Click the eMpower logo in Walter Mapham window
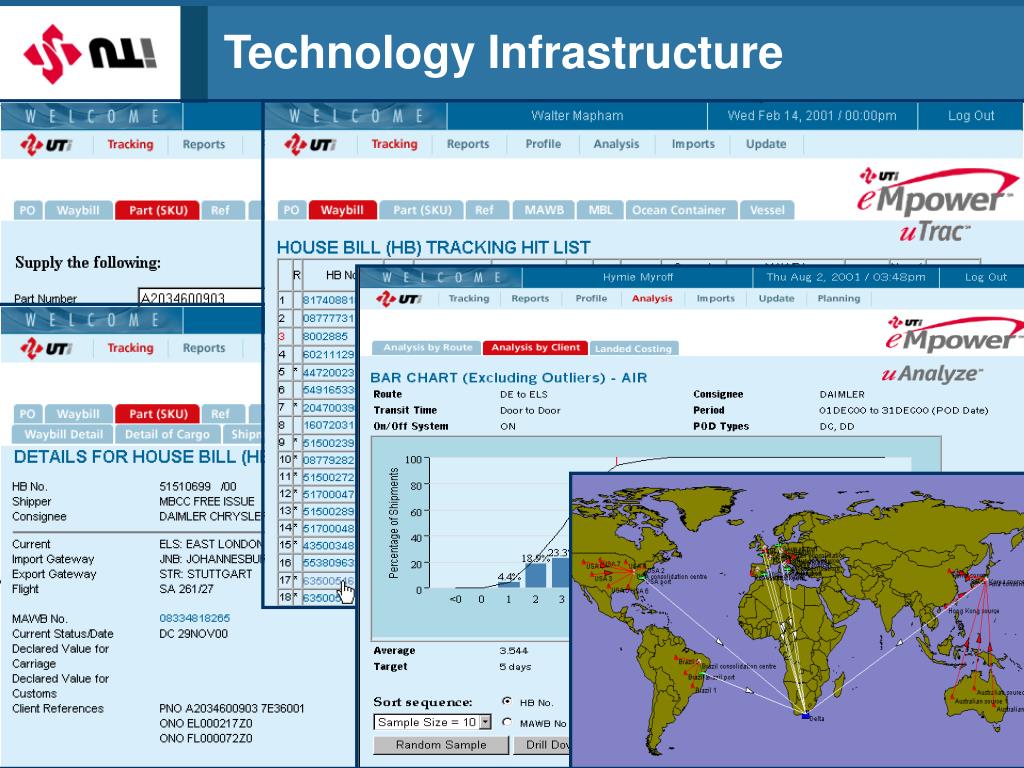Image resolution: width=1024 pixels, height=768 pixels. click(x=937, y=193)
